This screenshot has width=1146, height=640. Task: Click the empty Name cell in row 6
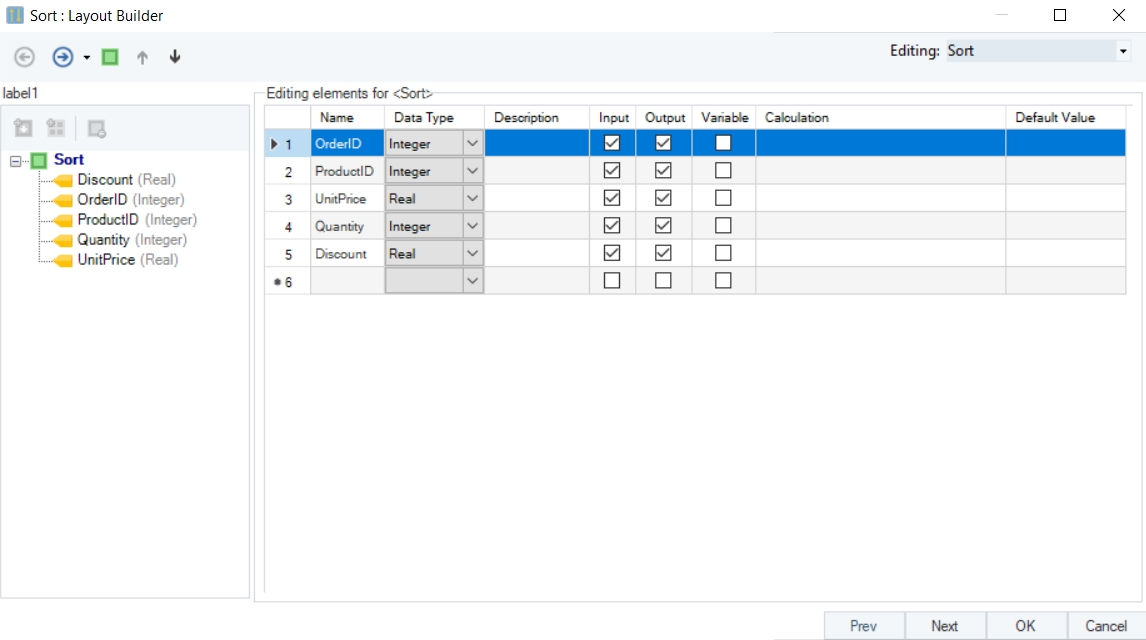(347, 281)
